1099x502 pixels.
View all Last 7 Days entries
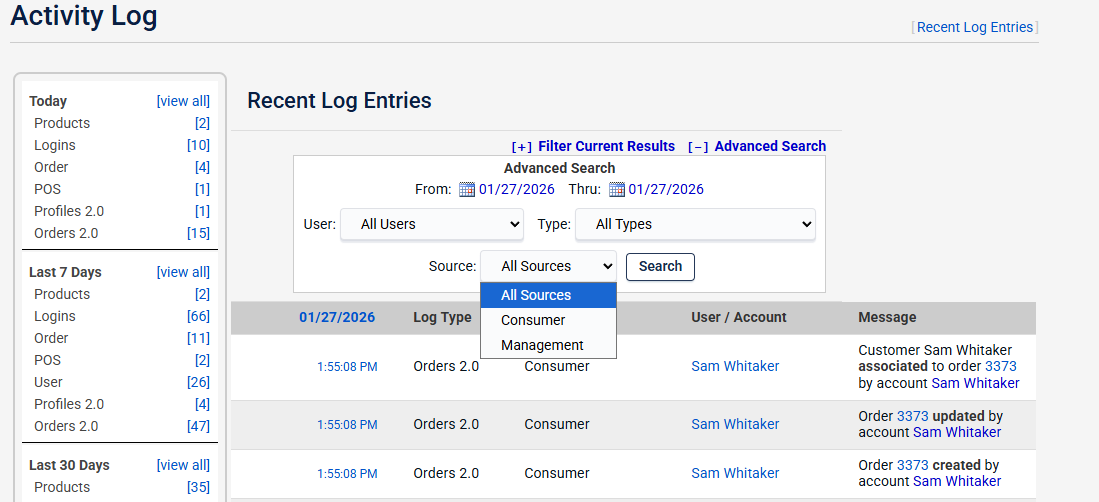pos(183,272)
